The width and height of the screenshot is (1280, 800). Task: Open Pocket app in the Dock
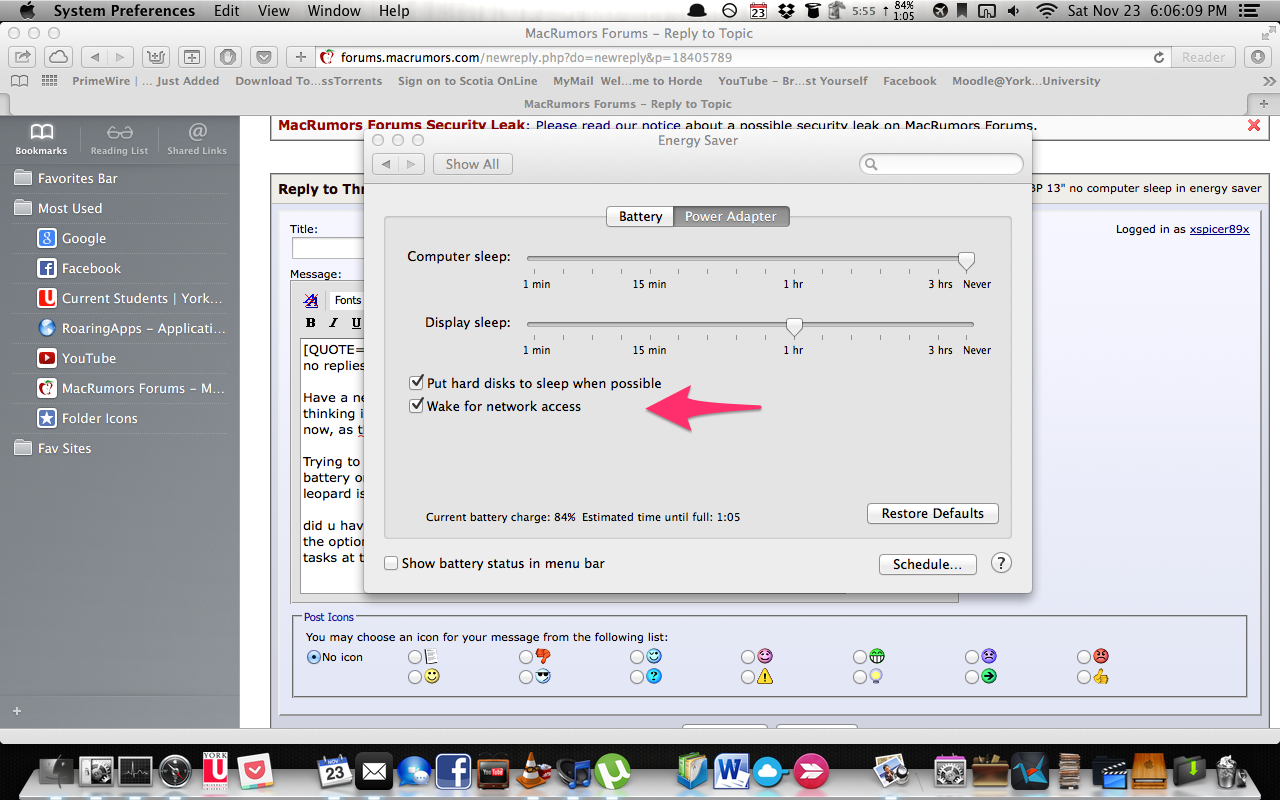(x=256, y=772)
